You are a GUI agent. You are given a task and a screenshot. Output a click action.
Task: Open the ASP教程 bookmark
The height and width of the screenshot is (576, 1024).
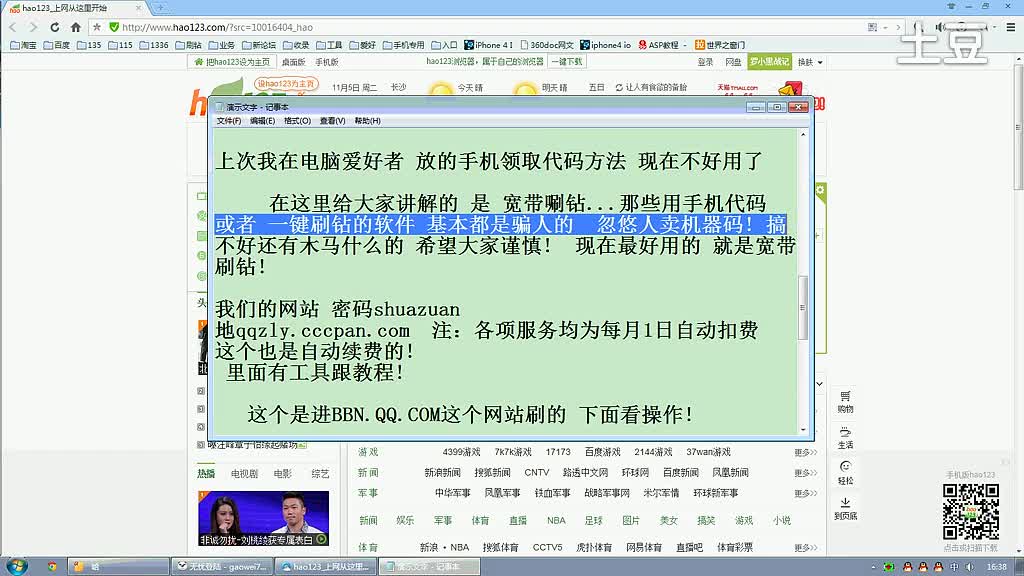click(658, 45)
